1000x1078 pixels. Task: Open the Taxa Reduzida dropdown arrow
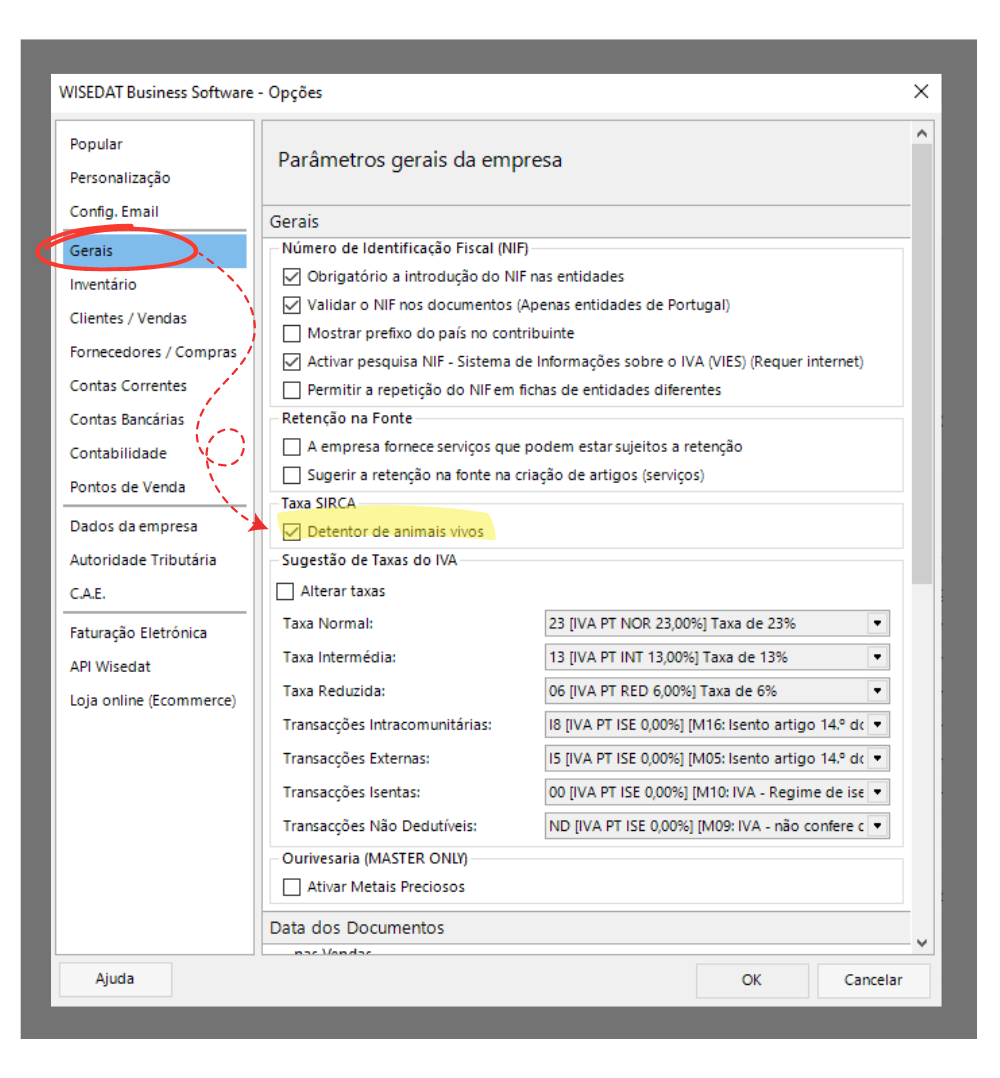coord(877,691)
